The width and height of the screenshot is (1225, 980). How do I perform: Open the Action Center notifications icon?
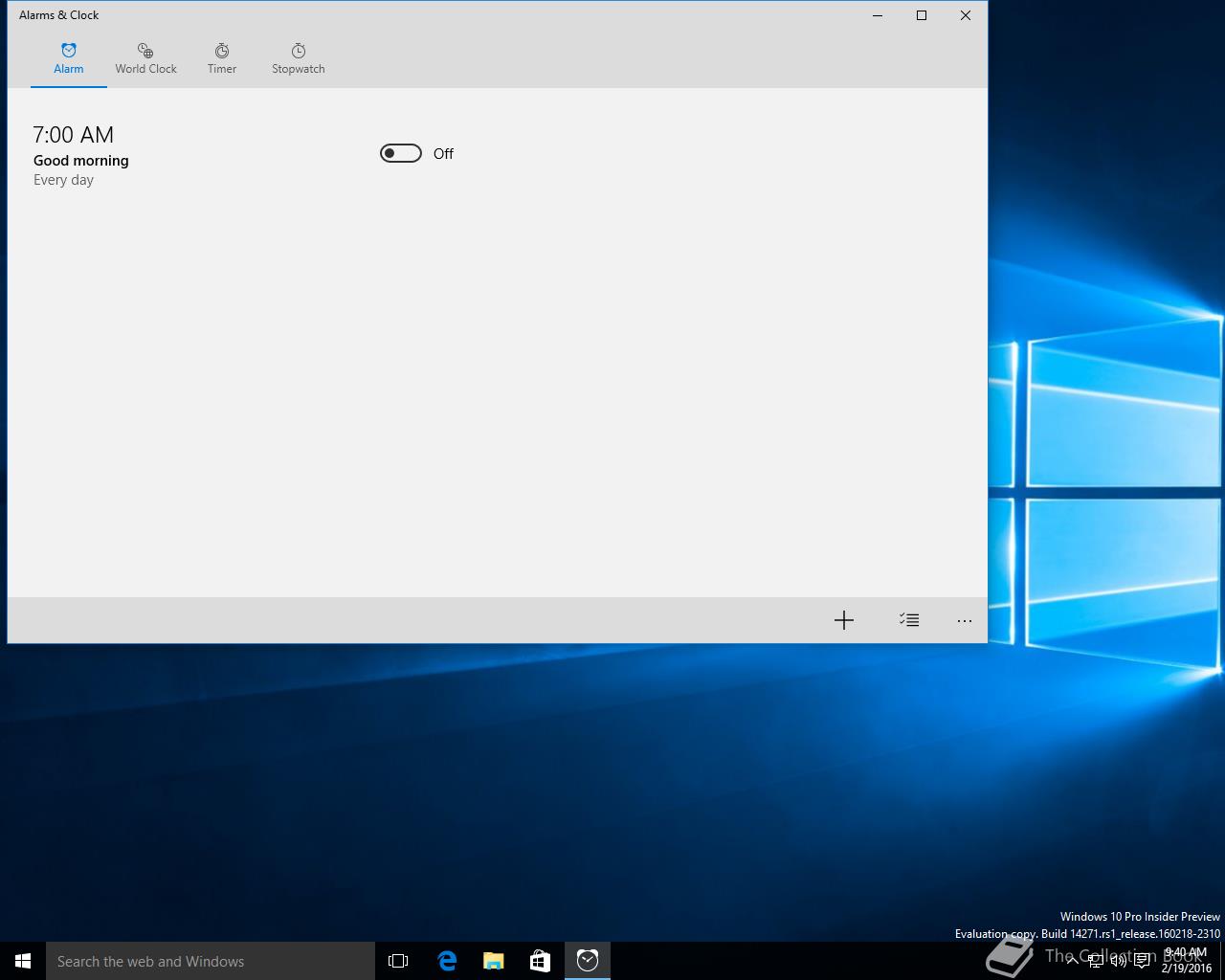[x=1142, y=961]
